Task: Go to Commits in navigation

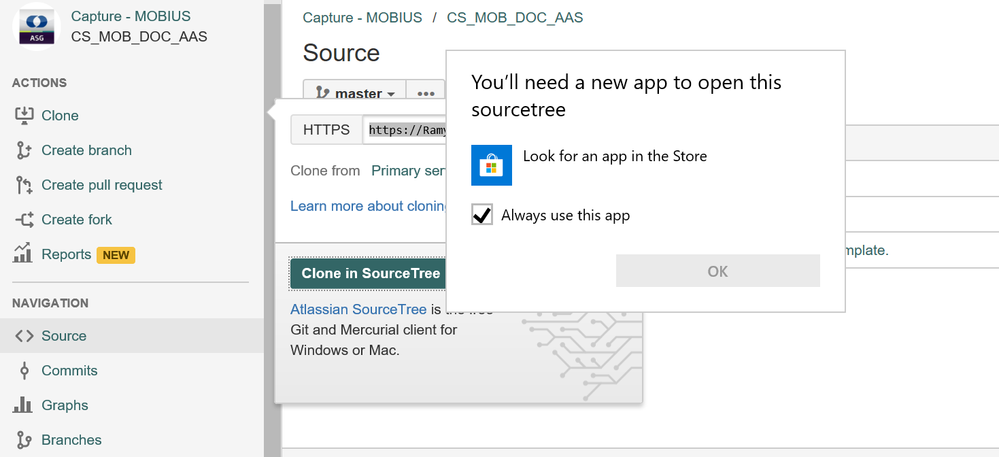Action: click(x=69, y=370)
